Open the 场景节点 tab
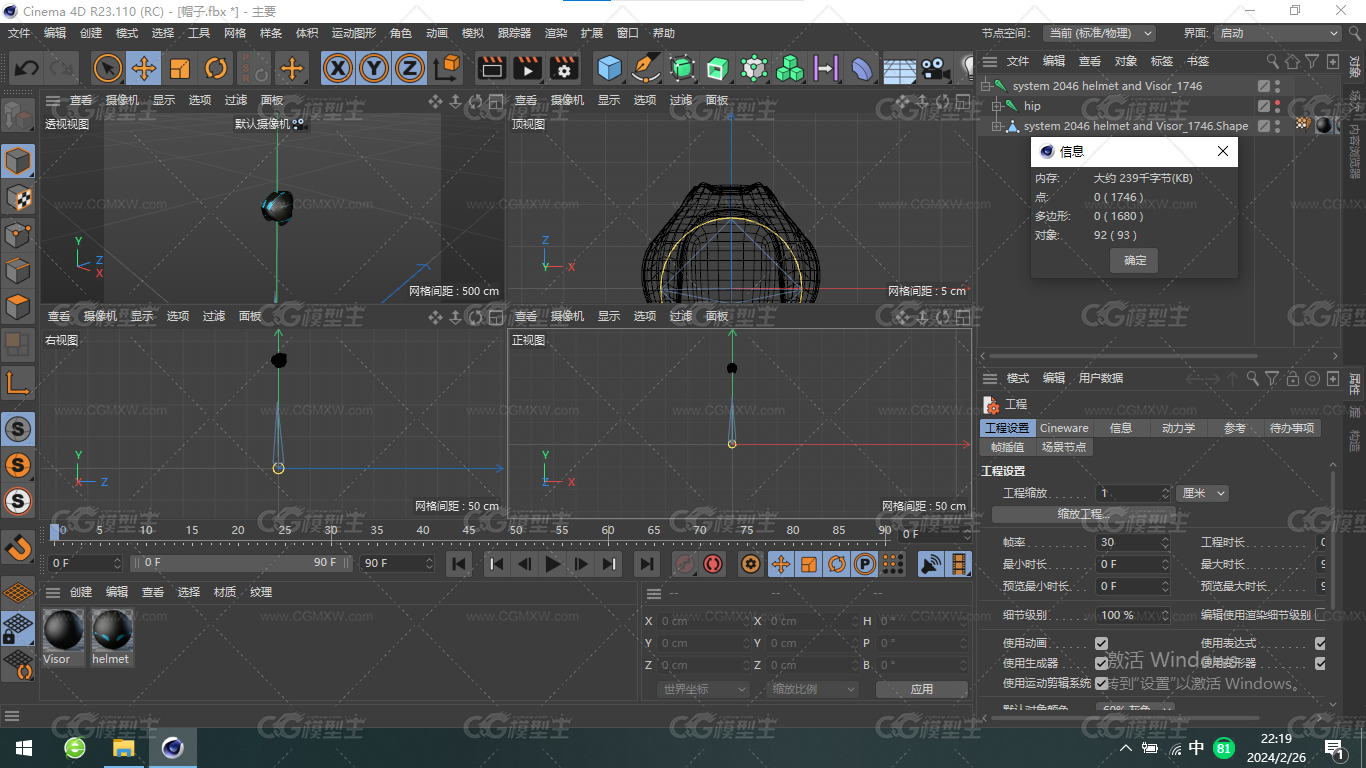 pyautogui.click(x=1064, y=447)
